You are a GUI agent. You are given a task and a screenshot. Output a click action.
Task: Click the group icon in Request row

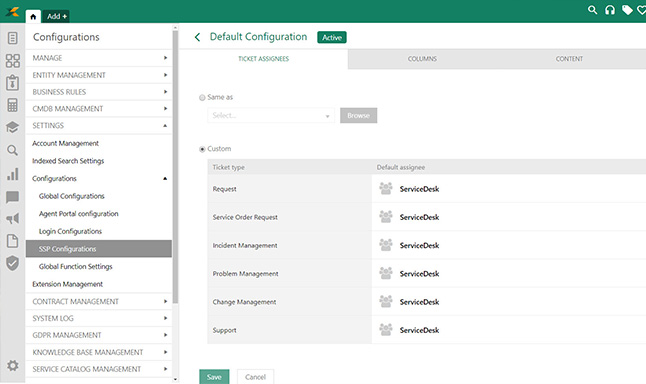[x=386, y=188]
